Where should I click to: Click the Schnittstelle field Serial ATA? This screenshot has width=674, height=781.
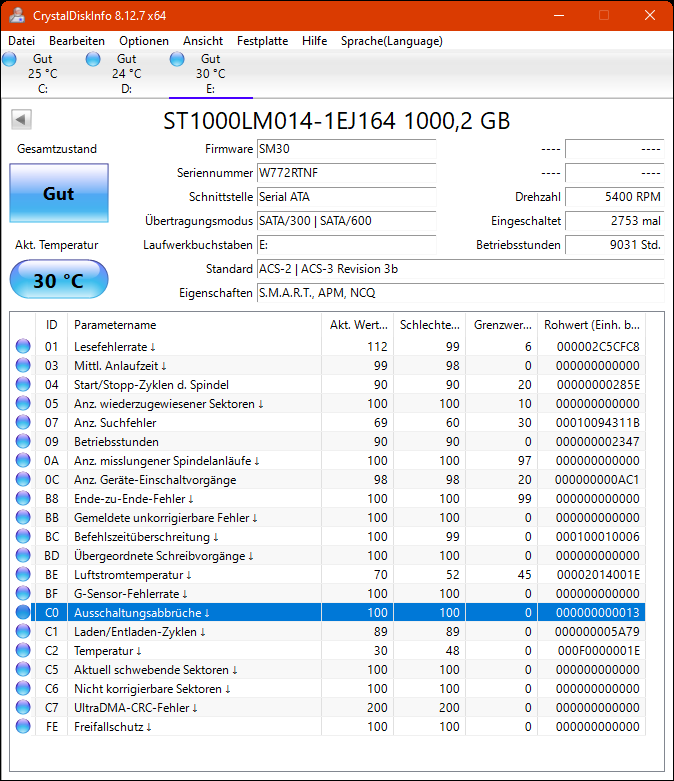pyautogui.click(x=347, y=197)
